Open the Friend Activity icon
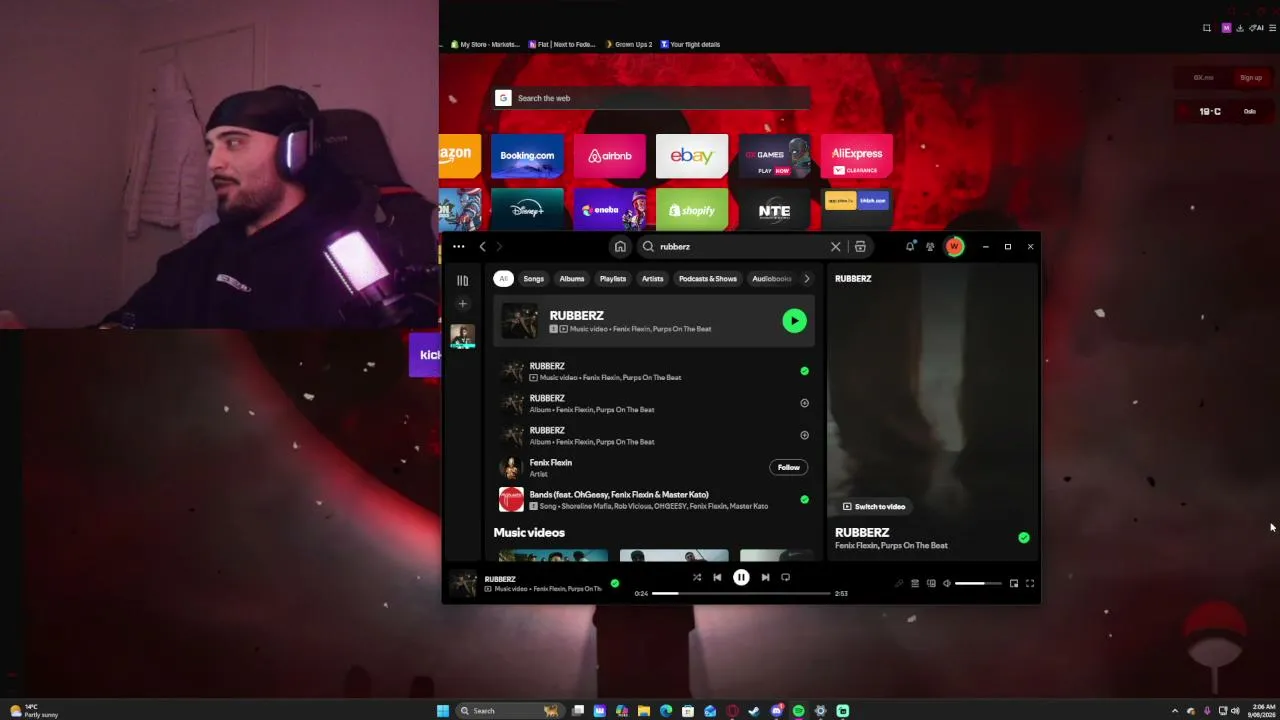Image resolution: width=1280 pixels, height=720 pixels. coord(930,247)
